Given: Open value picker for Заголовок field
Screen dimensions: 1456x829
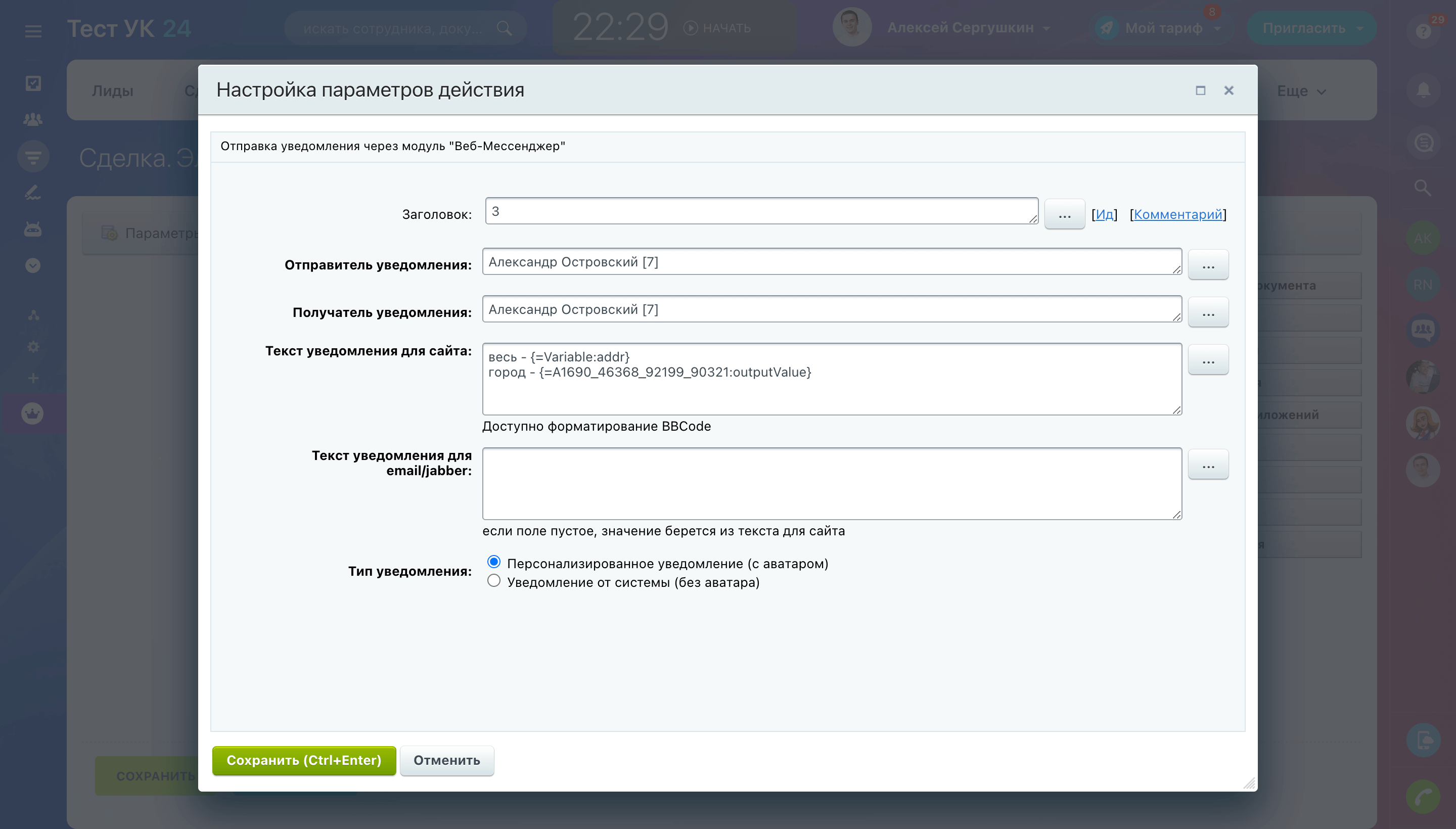Looking at the screenshot, I should (1064, 215).
